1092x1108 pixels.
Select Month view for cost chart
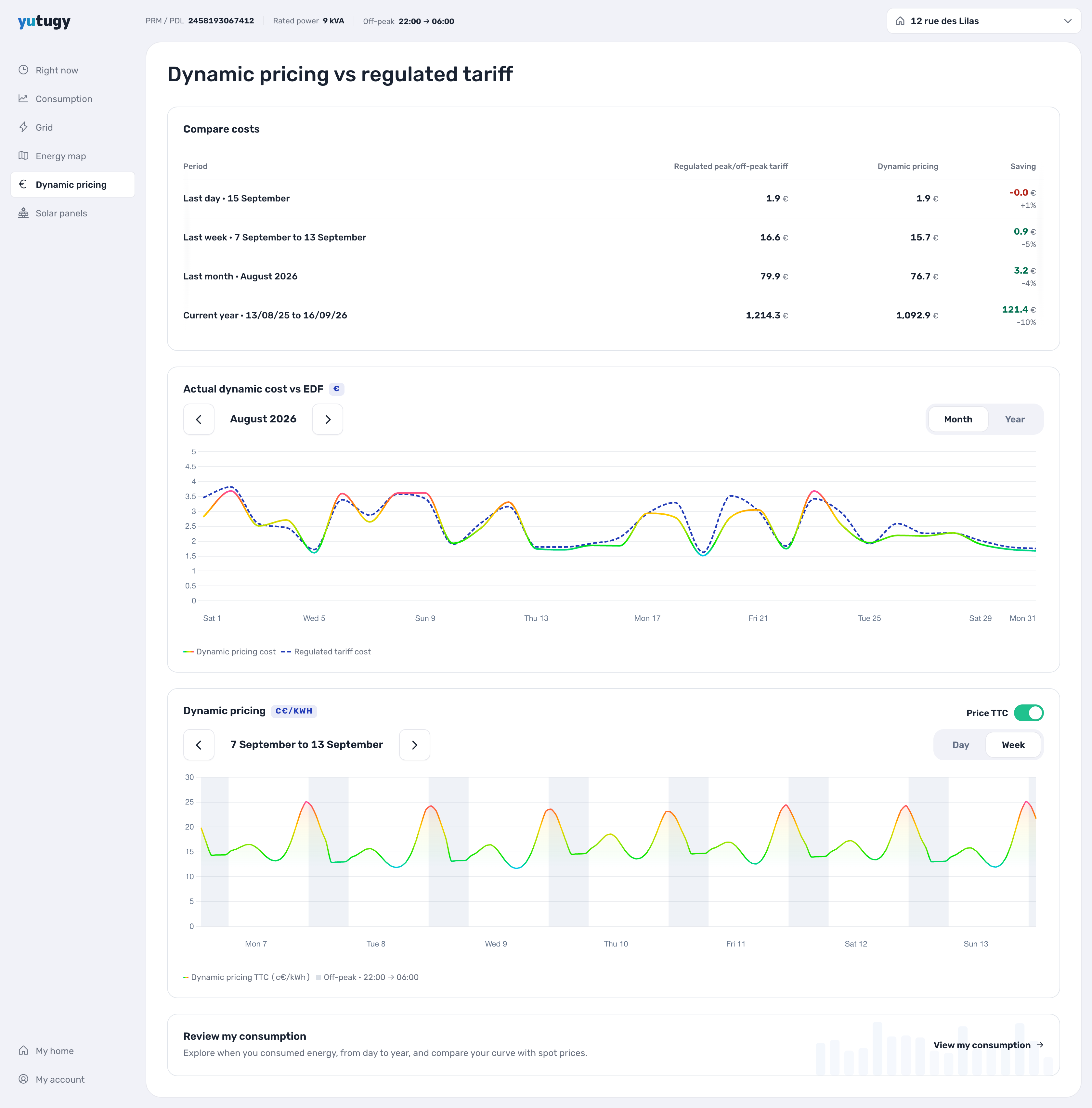click(958, 419)
